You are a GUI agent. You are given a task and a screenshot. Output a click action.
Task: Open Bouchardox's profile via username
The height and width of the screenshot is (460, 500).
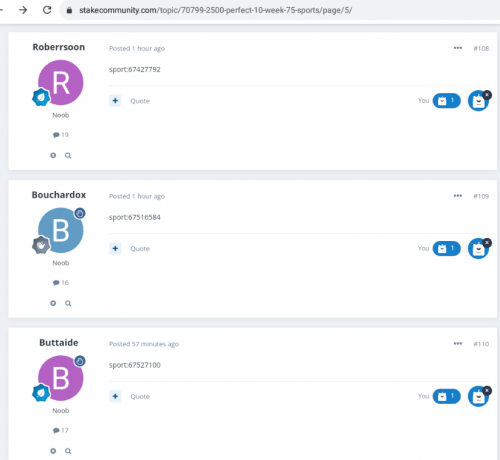(59, 195)
